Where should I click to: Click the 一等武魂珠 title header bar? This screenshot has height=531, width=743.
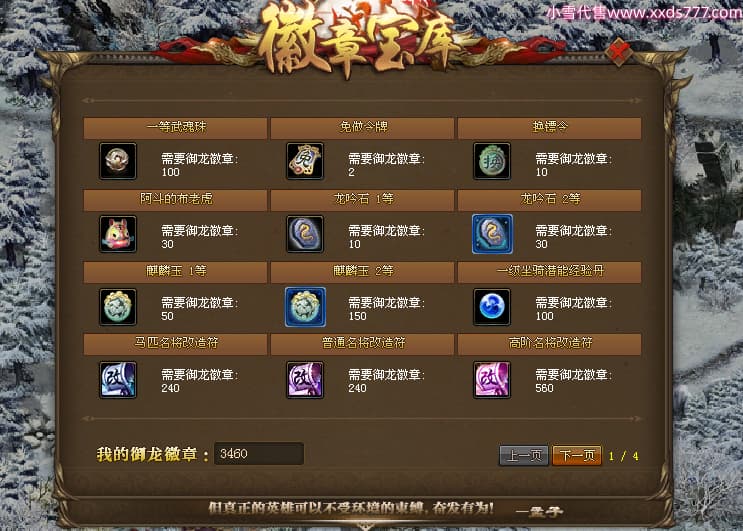175,128
